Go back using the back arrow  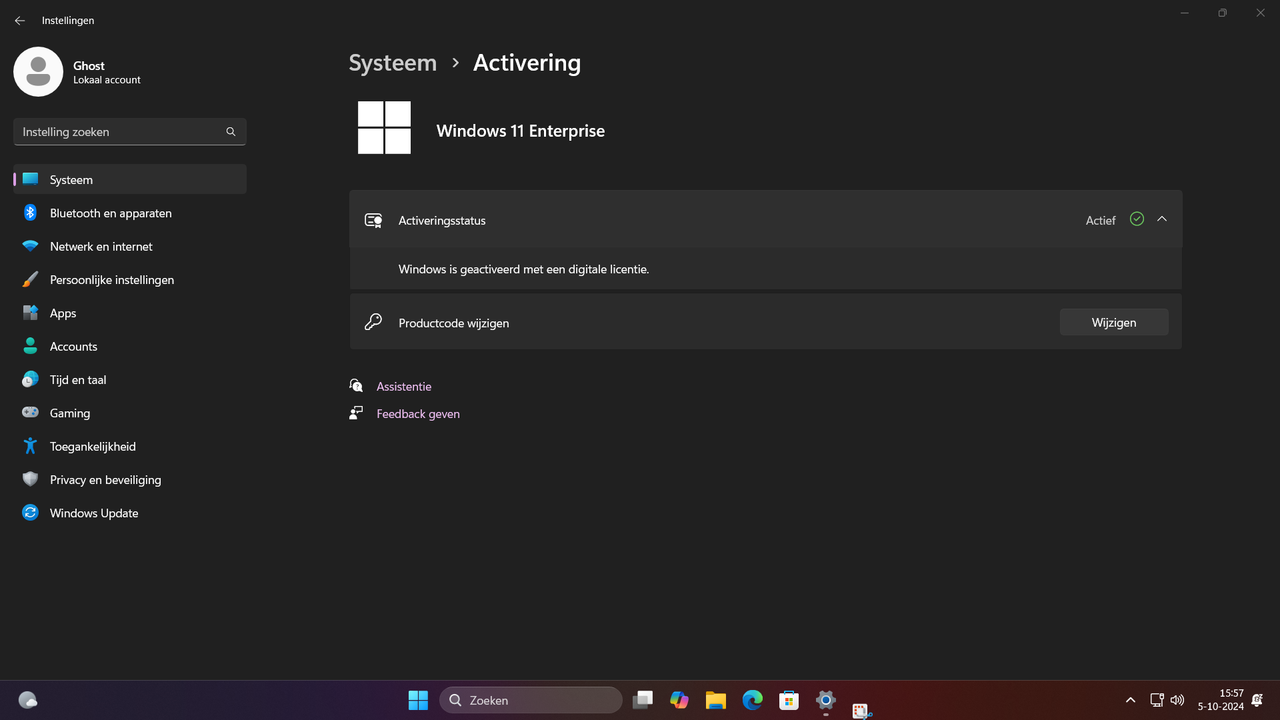click(20, 20)
